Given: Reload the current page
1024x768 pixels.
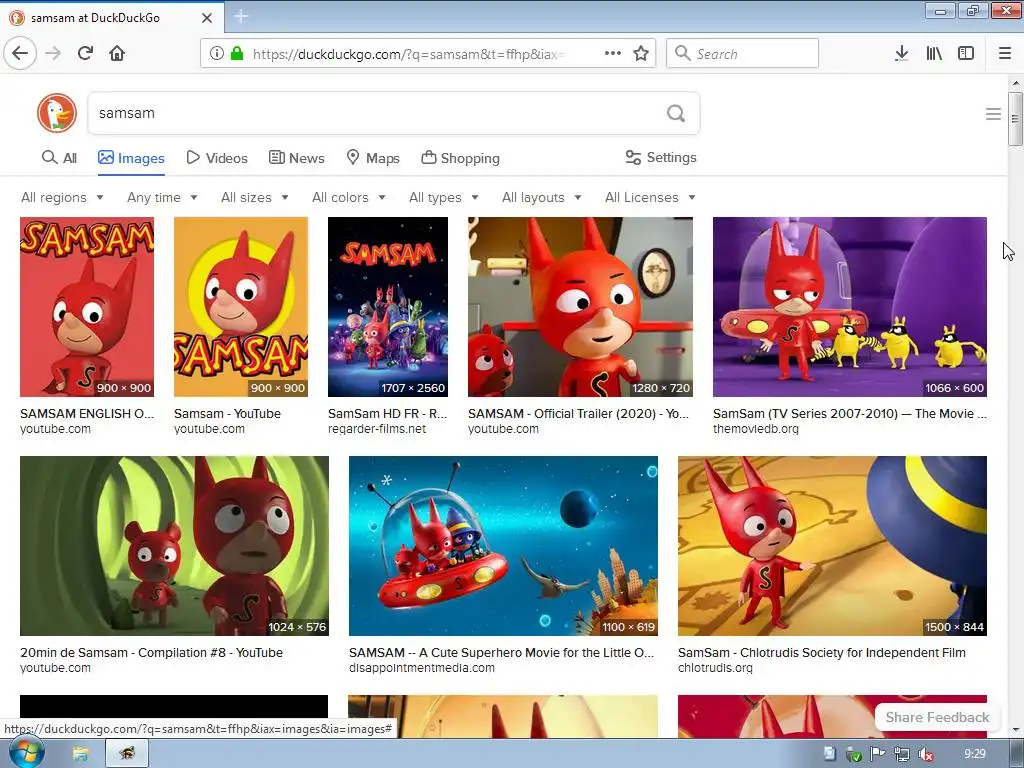Looking at the screenshot, I should (85, 53).
